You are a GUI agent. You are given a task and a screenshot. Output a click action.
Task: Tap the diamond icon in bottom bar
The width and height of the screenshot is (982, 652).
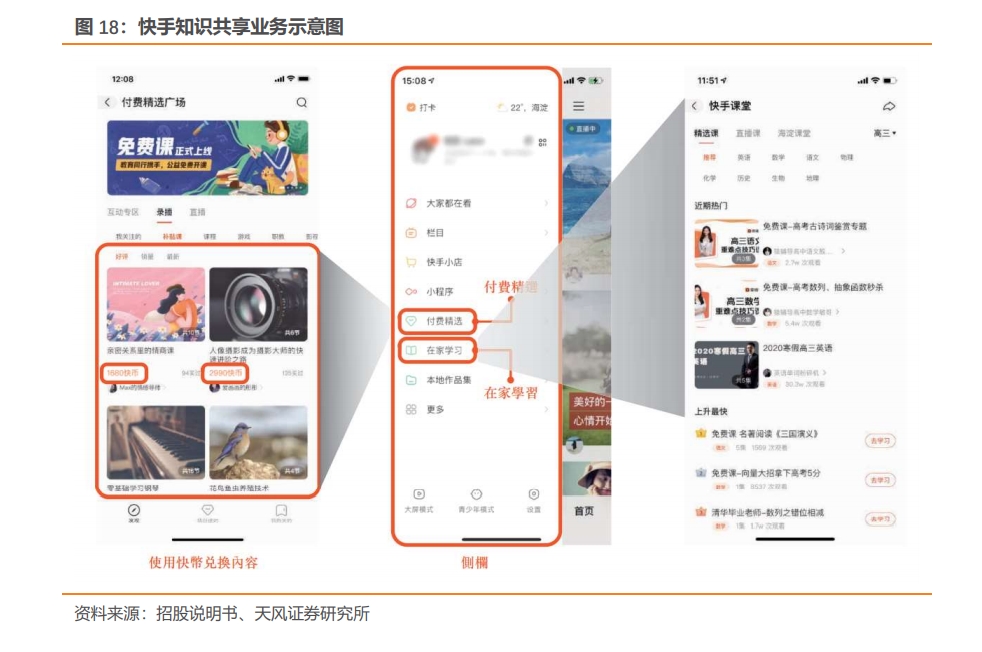pos(207,512)
